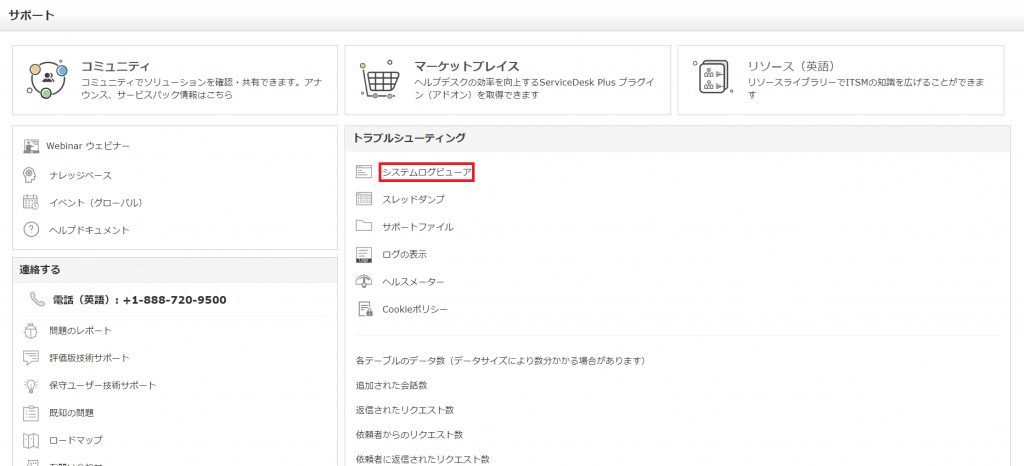The height and width of the screenshot is (466, 1024).
Task: Click 返信されたリクエスト数 link
Action: tap(405, 410)
